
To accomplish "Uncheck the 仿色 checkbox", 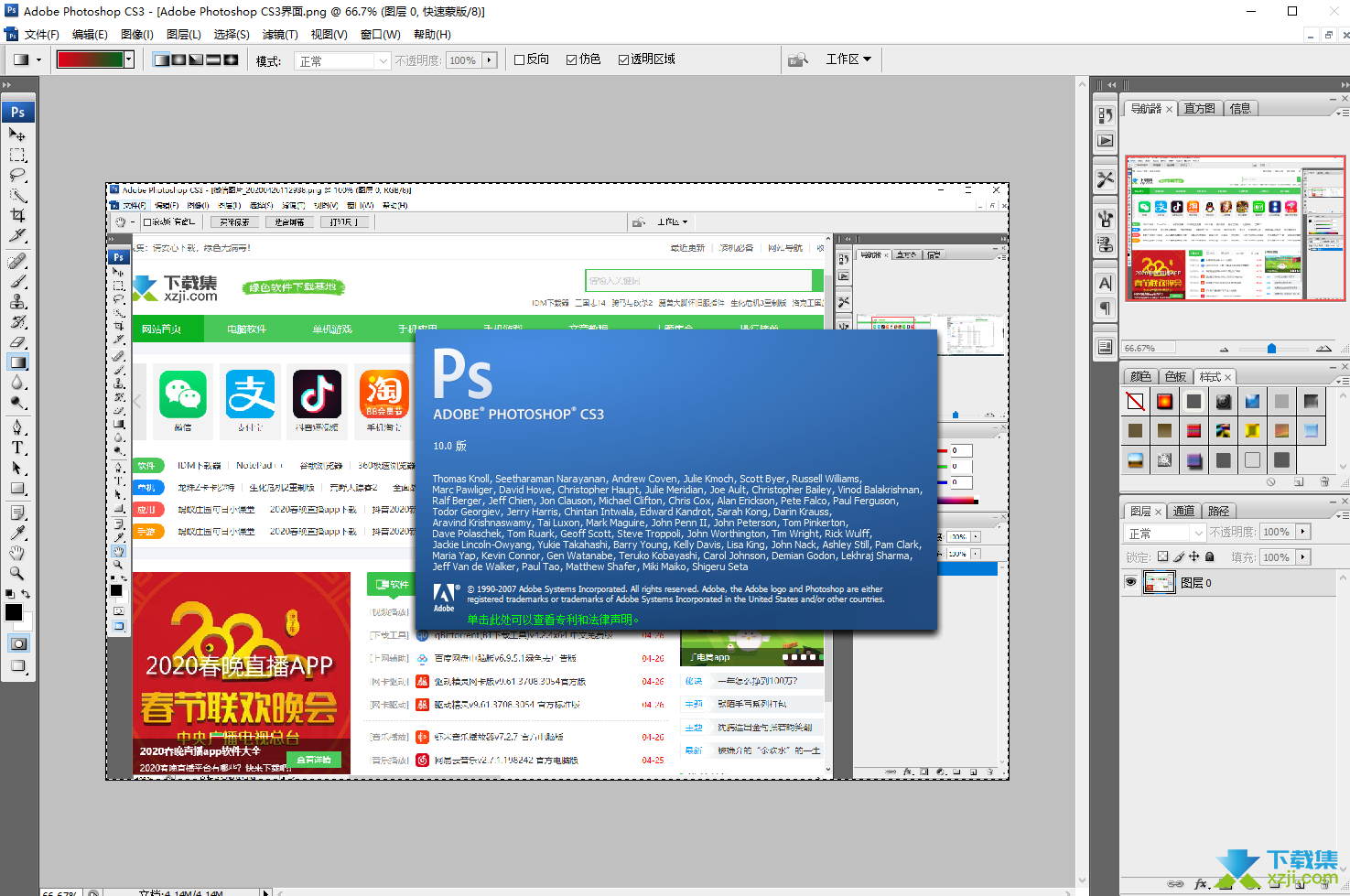I will (x=571, y=59).
